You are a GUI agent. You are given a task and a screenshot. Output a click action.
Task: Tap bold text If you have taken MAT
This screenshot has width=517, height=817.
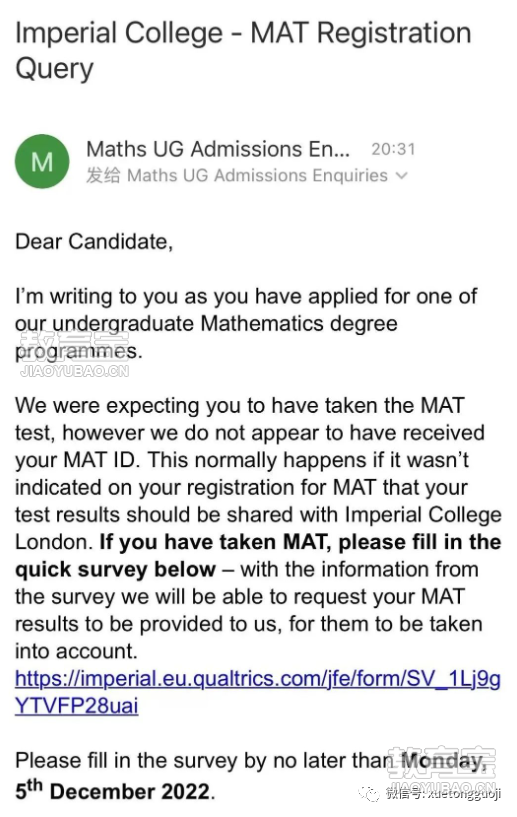pos(215,542)
